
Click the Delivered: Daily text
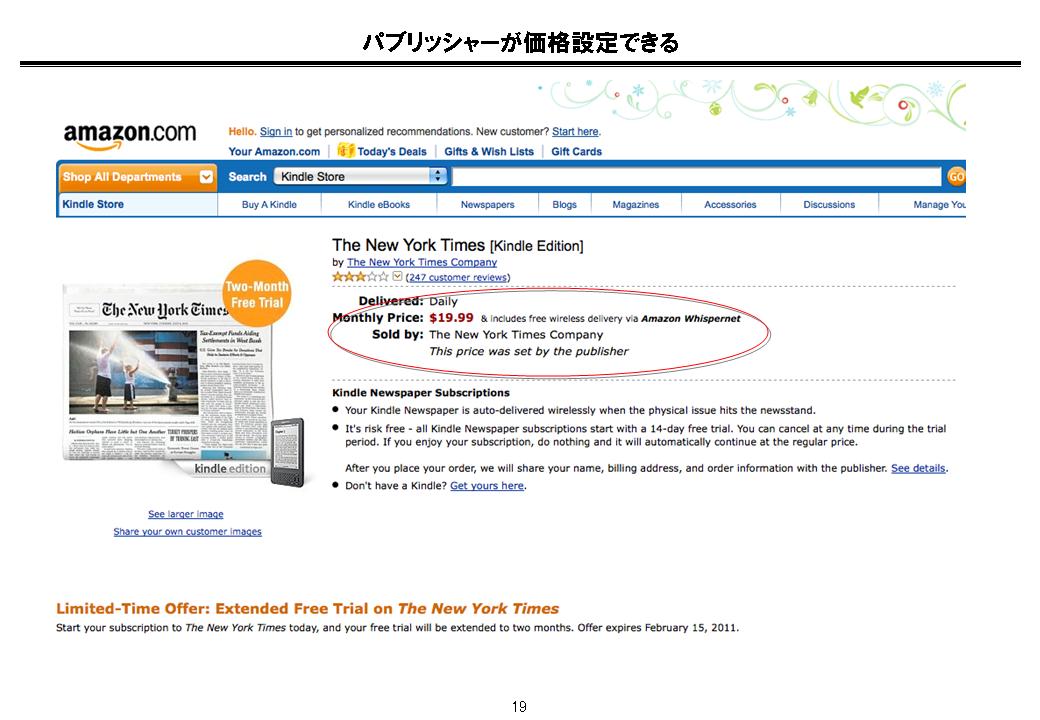[408, 301]
